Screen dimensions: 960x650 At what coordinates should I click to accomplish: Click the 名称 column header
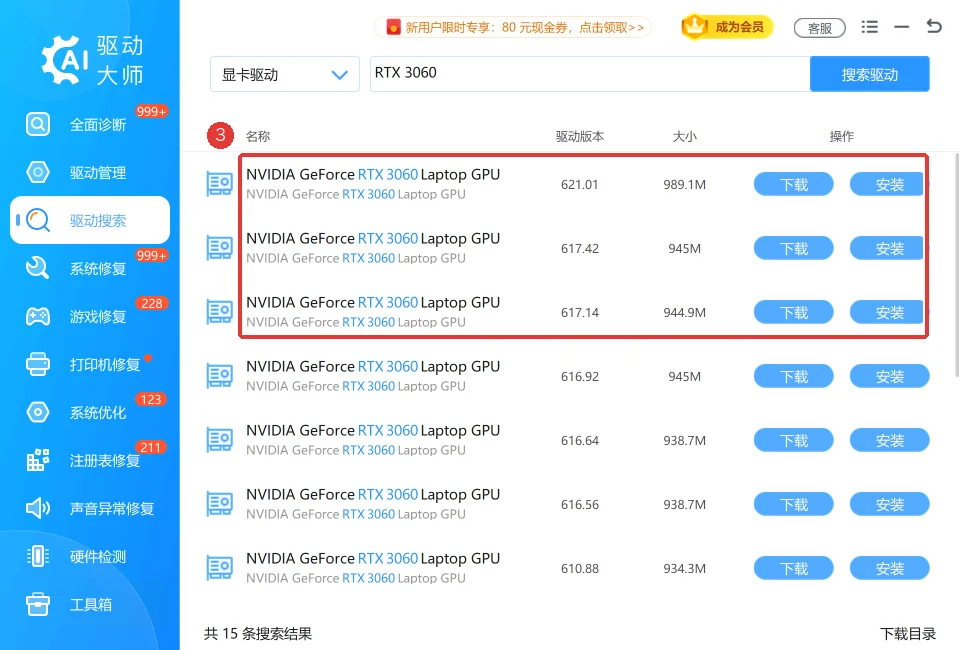pos(258,136)
